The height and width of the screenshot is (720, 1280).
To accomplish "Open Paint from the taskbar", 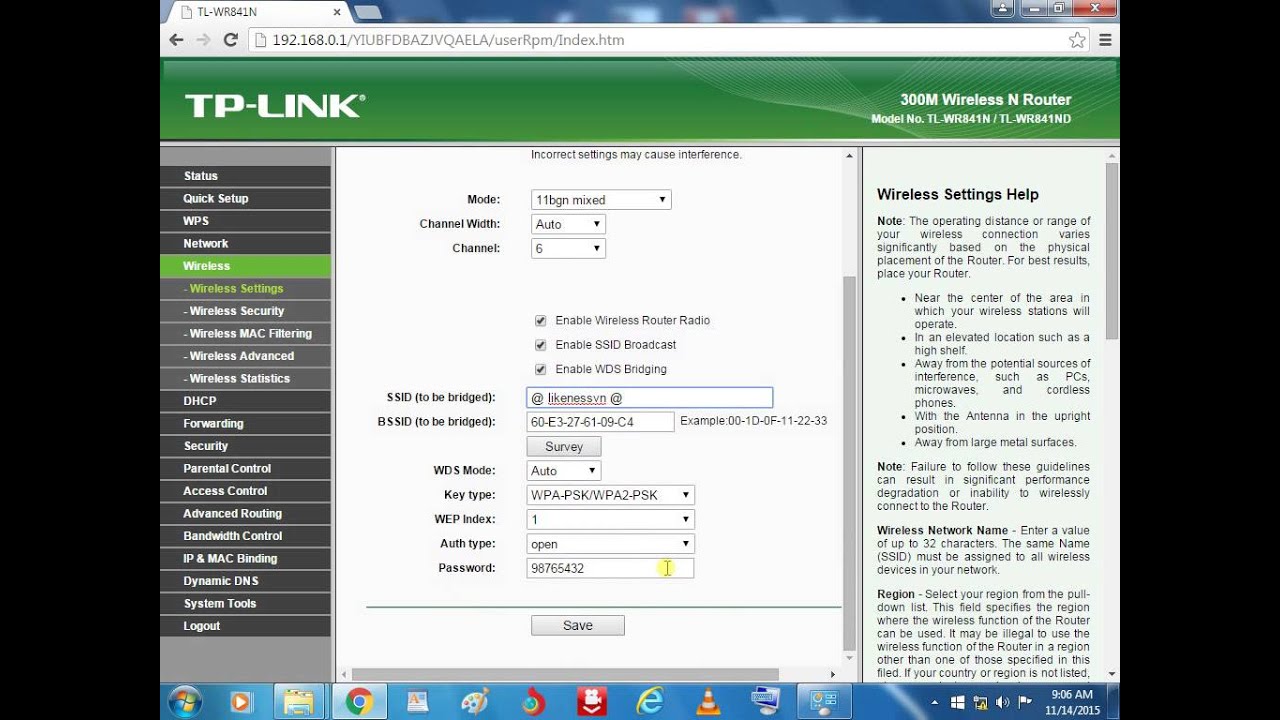I will [474, 702].
